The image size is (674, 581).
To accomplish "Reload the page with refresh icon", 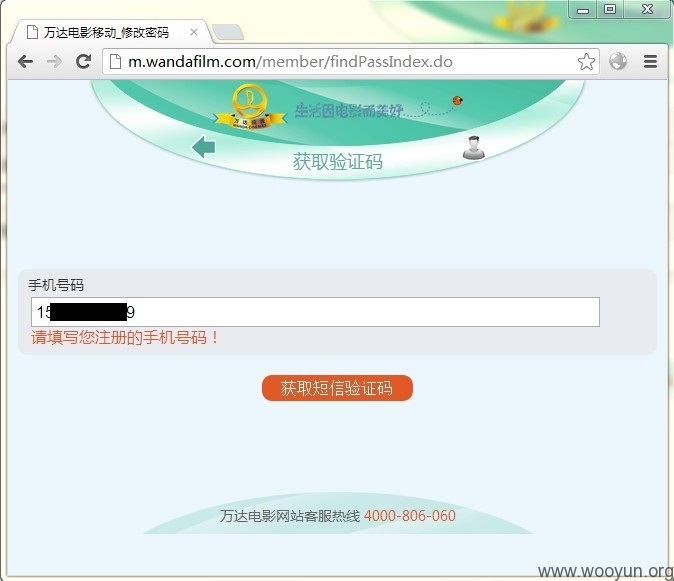I will (x=83, y=62).
